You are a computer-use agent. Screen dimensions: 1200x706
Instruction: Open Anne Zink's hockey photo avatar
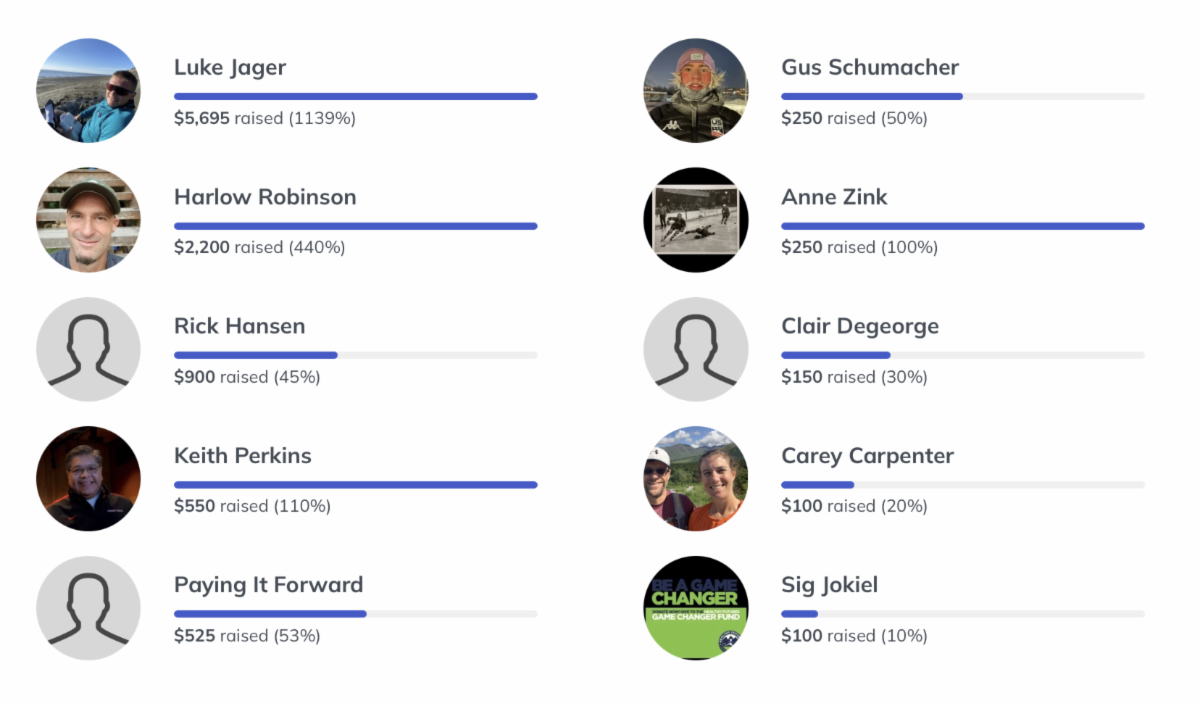click(x=695, y=220)
